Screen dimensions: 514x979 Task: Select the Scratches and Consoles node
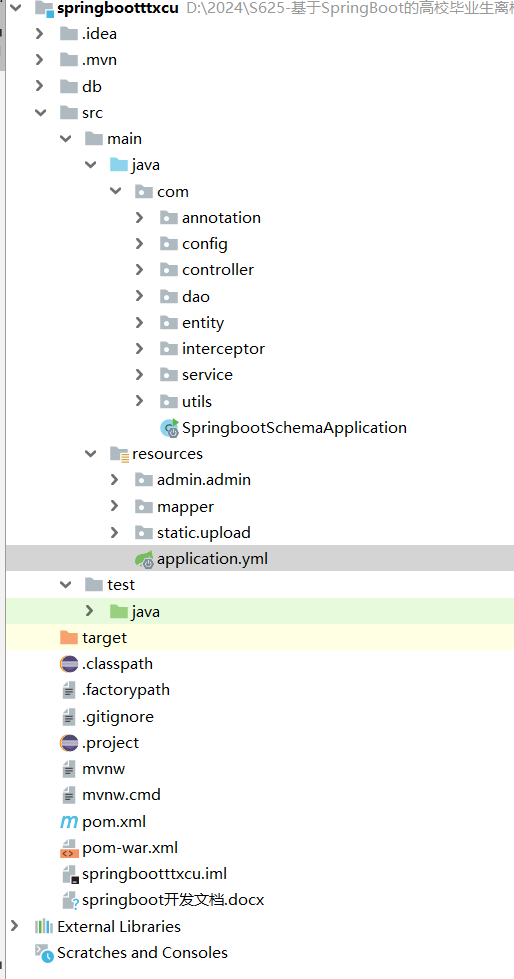142,953
